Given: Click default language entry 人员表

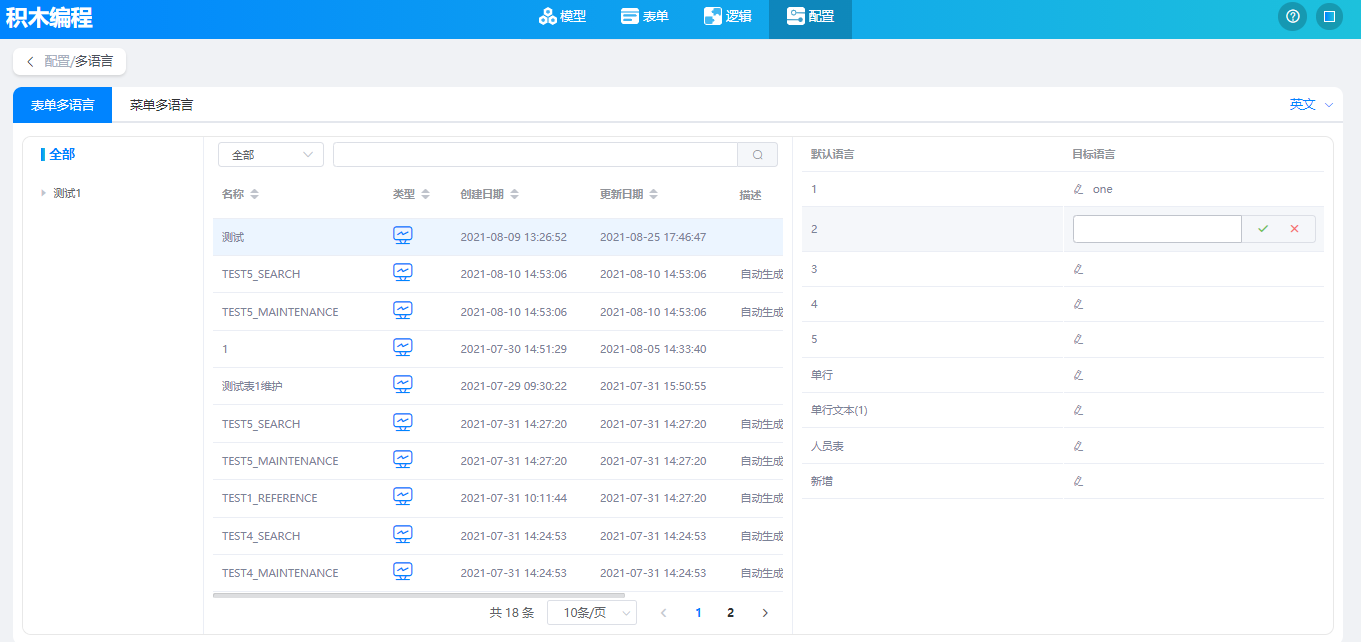Looking at the screenshot, I should 827,446.
